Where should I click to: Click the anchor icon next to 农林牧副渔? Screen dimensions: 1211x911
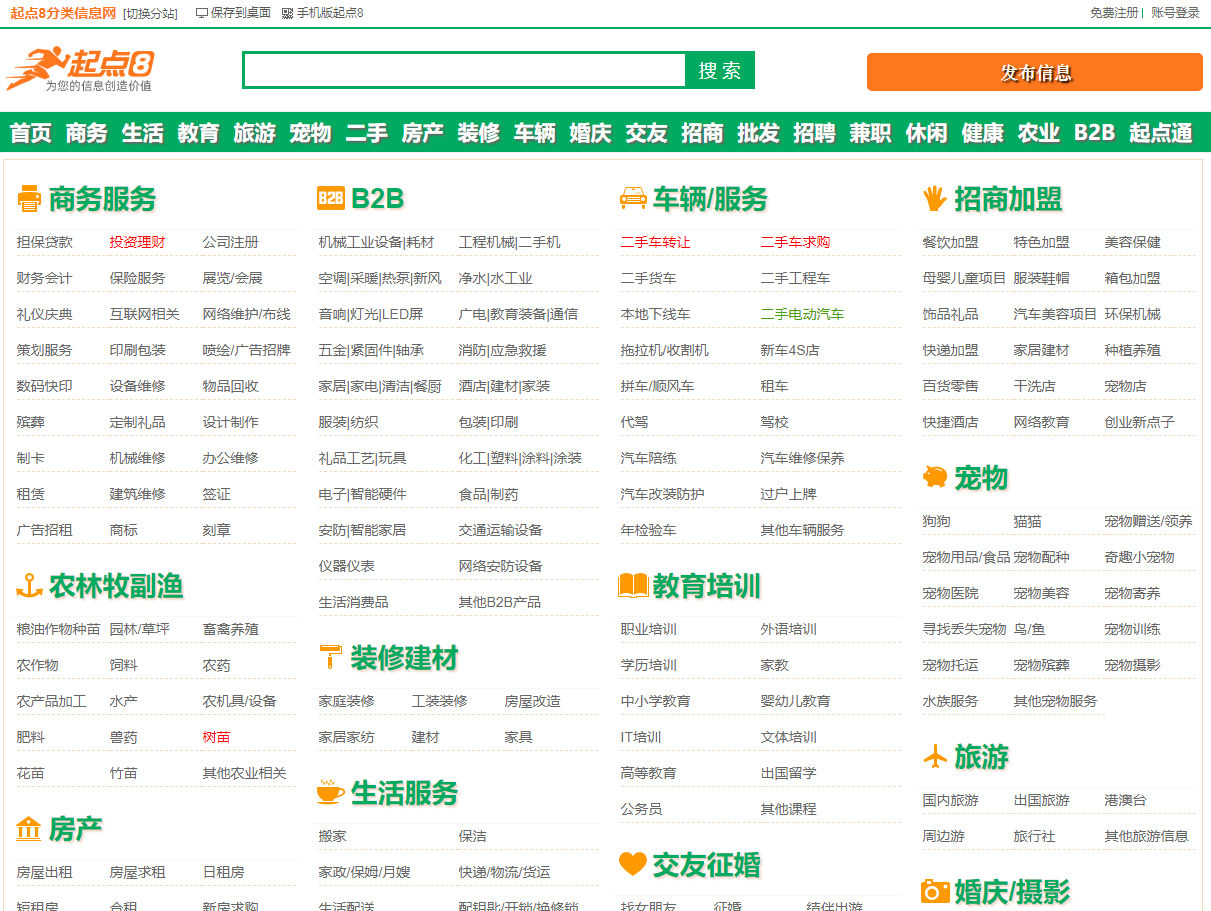(x=30, y=584)
